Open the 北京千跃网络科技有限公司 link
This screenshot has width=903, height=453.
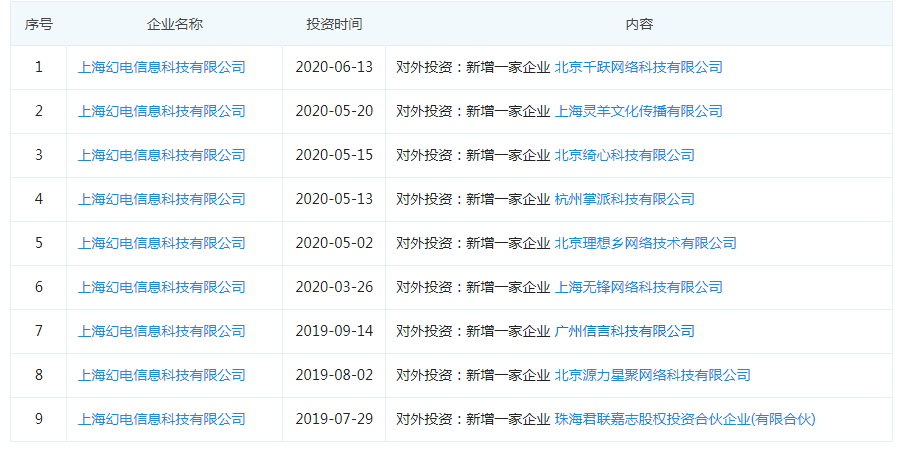tap(638, 67)
